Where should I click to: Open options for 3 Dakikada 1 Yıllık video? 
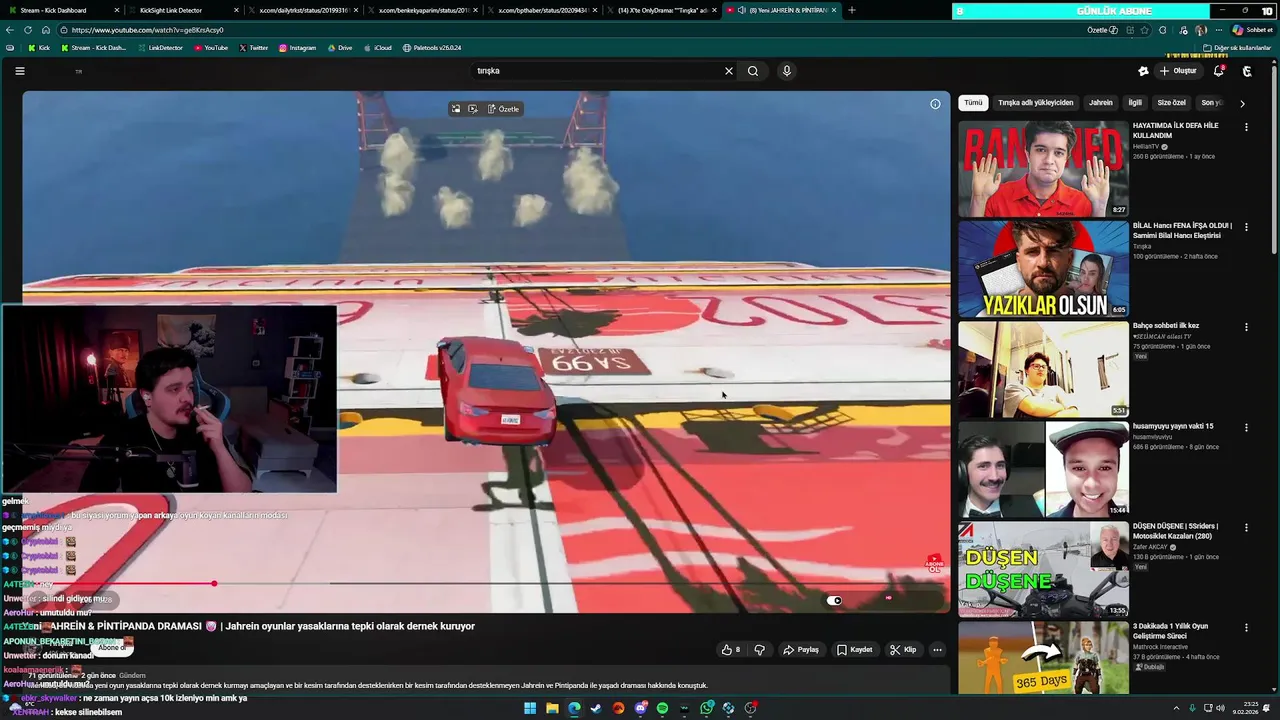[1246, 627]
